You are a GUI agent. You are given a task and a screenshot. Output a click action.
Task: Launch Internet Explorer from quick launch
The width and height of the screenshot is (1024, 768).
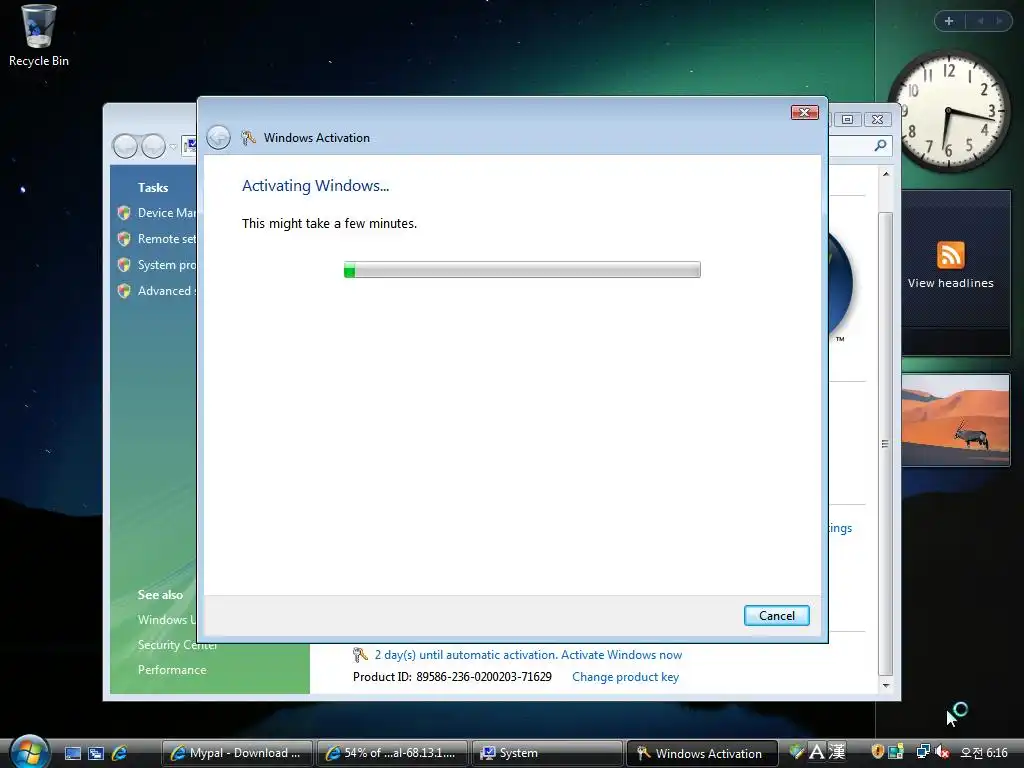point(120,753)
